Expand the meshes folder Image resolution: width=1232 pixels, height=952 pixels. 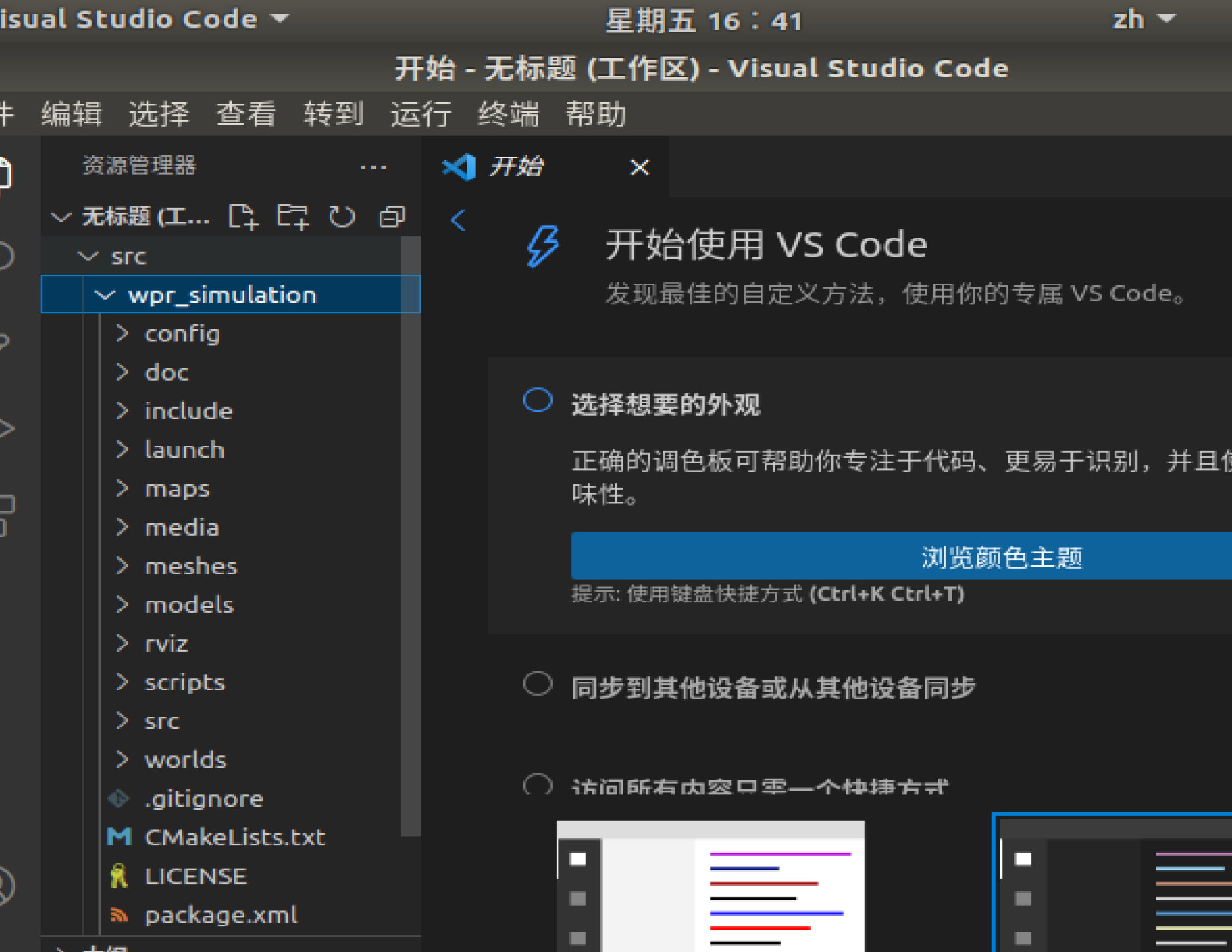pyautogui.click(x=122, y=566)
